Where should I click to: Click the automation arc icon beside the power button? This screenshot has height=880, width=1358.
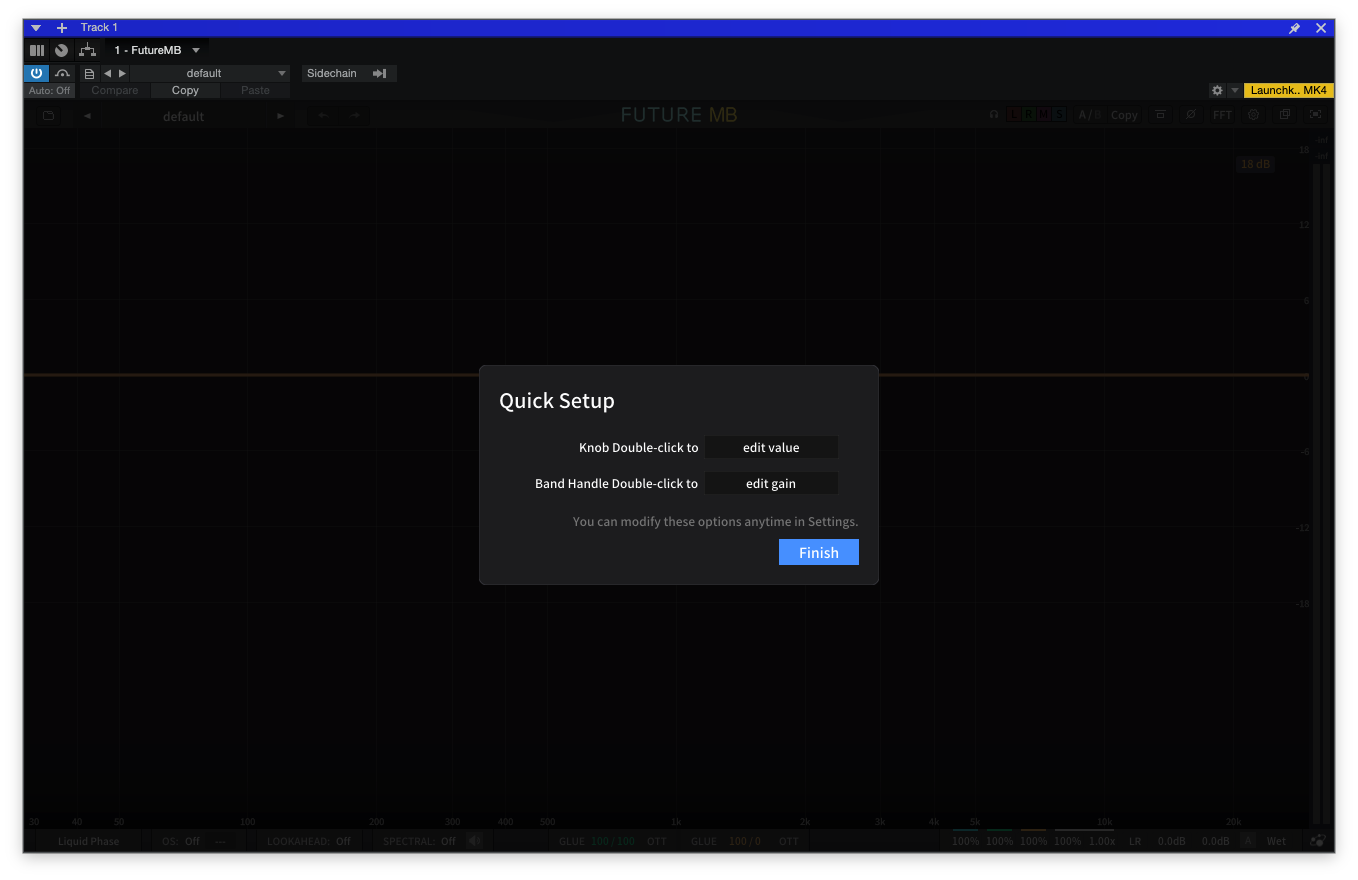click(63, 73)
